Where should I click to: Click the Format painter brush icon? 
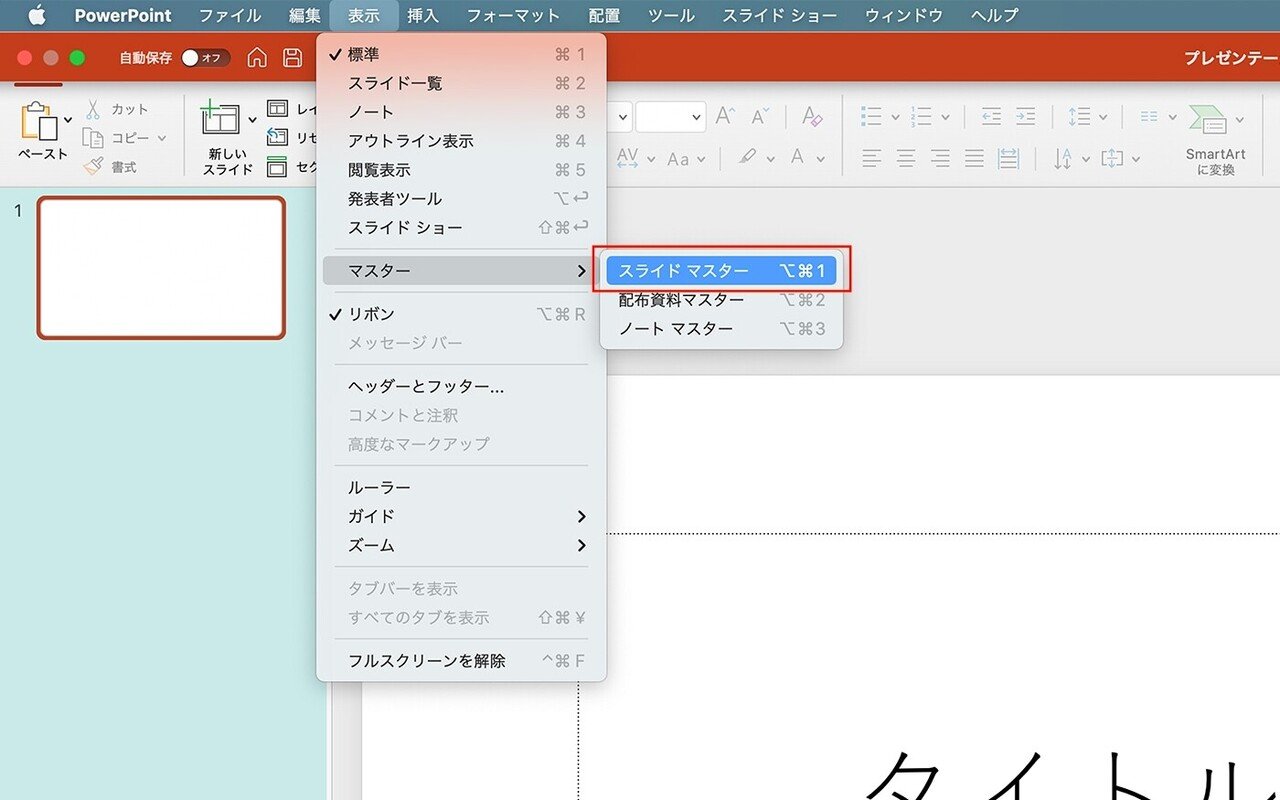coord(93,167)
